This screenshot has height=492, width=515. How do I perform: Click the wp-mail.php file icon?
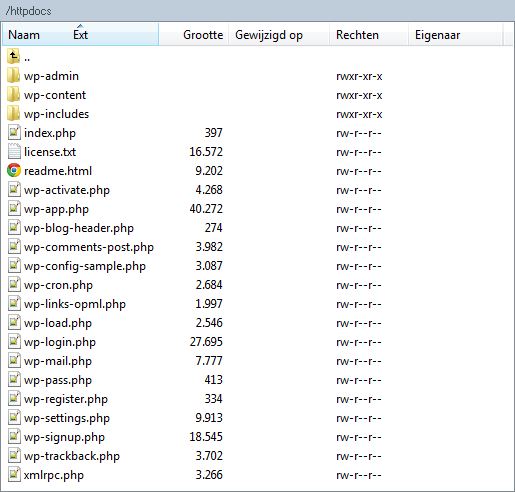point(14,361)
